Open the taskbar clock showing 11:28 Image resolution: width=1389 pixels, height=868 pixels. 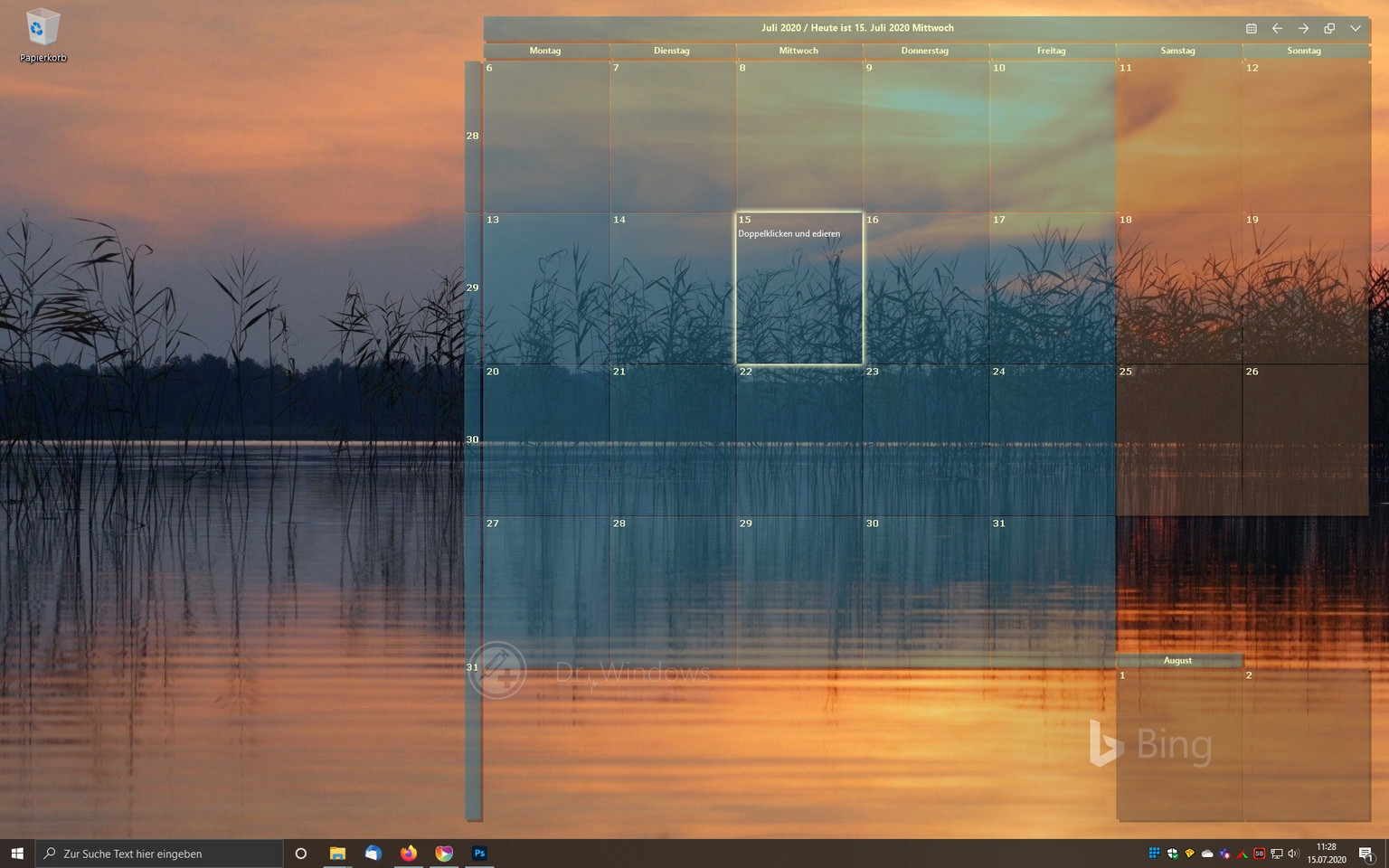[1327, 854]
